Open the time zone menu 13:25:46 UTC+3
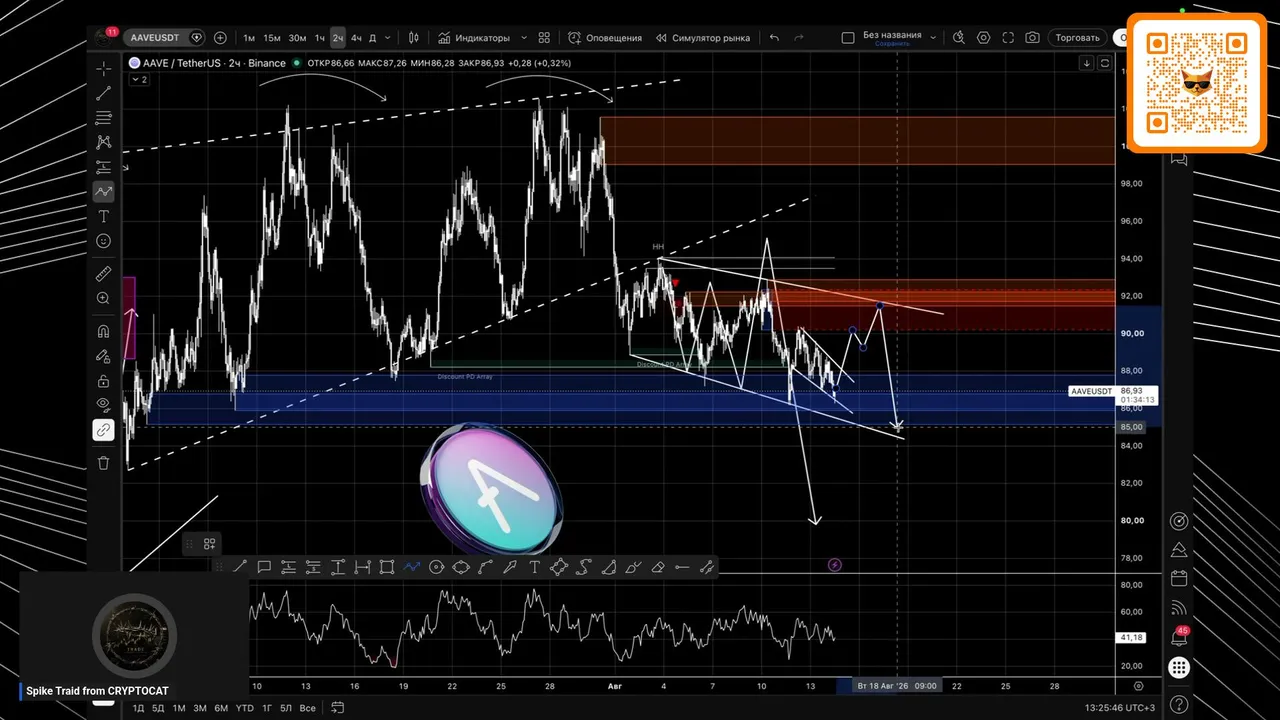 tap(1119, 708)
